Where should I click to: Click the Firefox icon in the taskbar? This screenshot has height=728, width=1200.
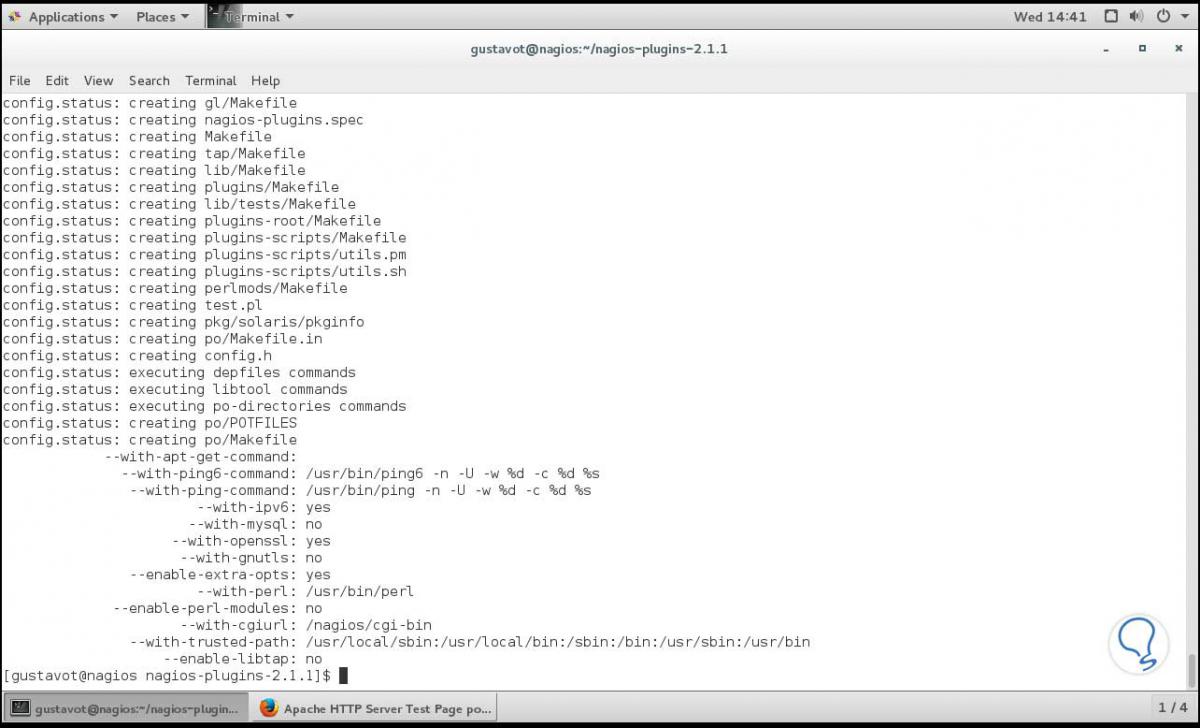[x=269, y=708]
